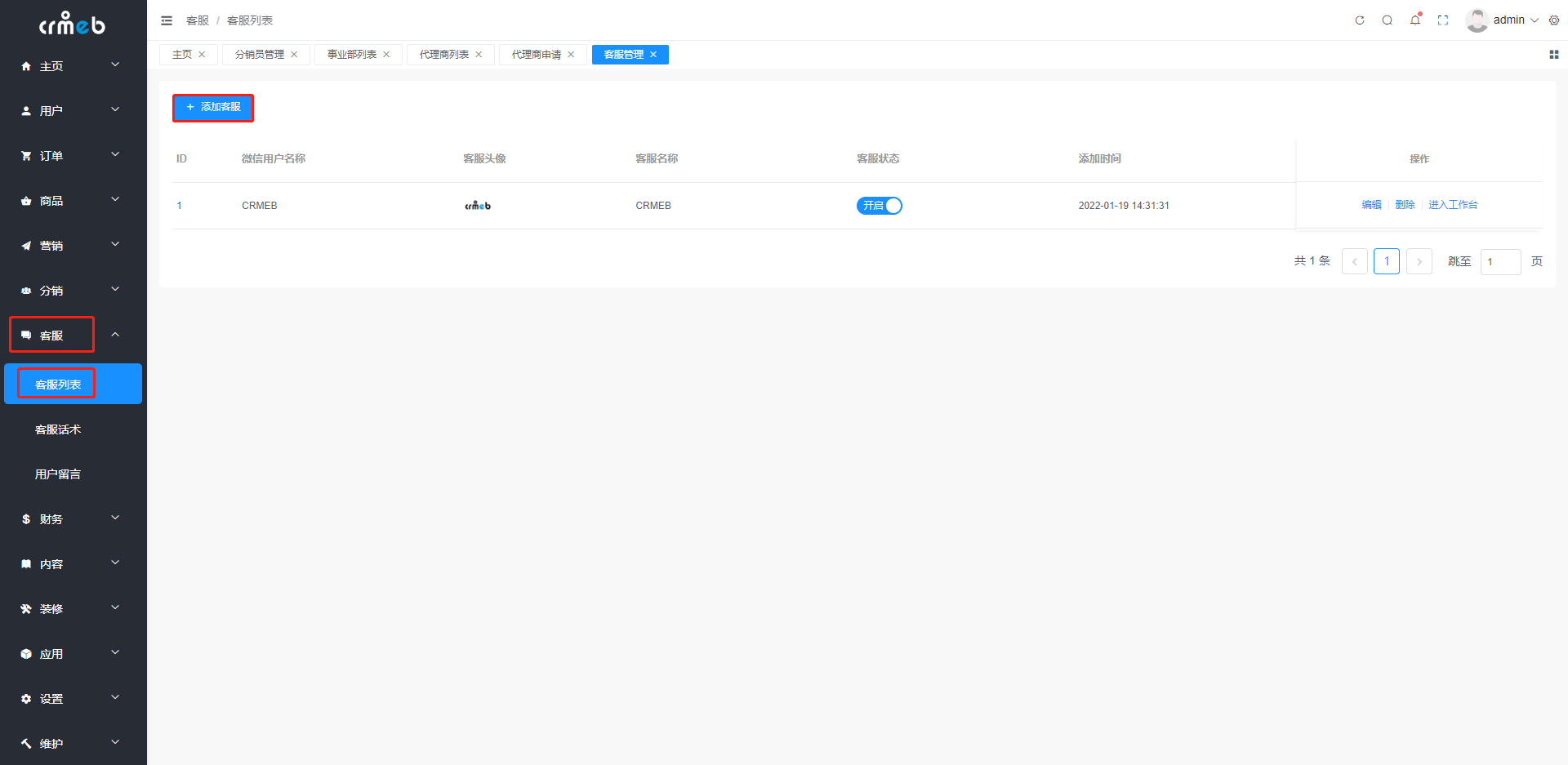Click 客服 breadcrumb in header
Viewport: 1568px width, 765px height.
click(198, 20)
